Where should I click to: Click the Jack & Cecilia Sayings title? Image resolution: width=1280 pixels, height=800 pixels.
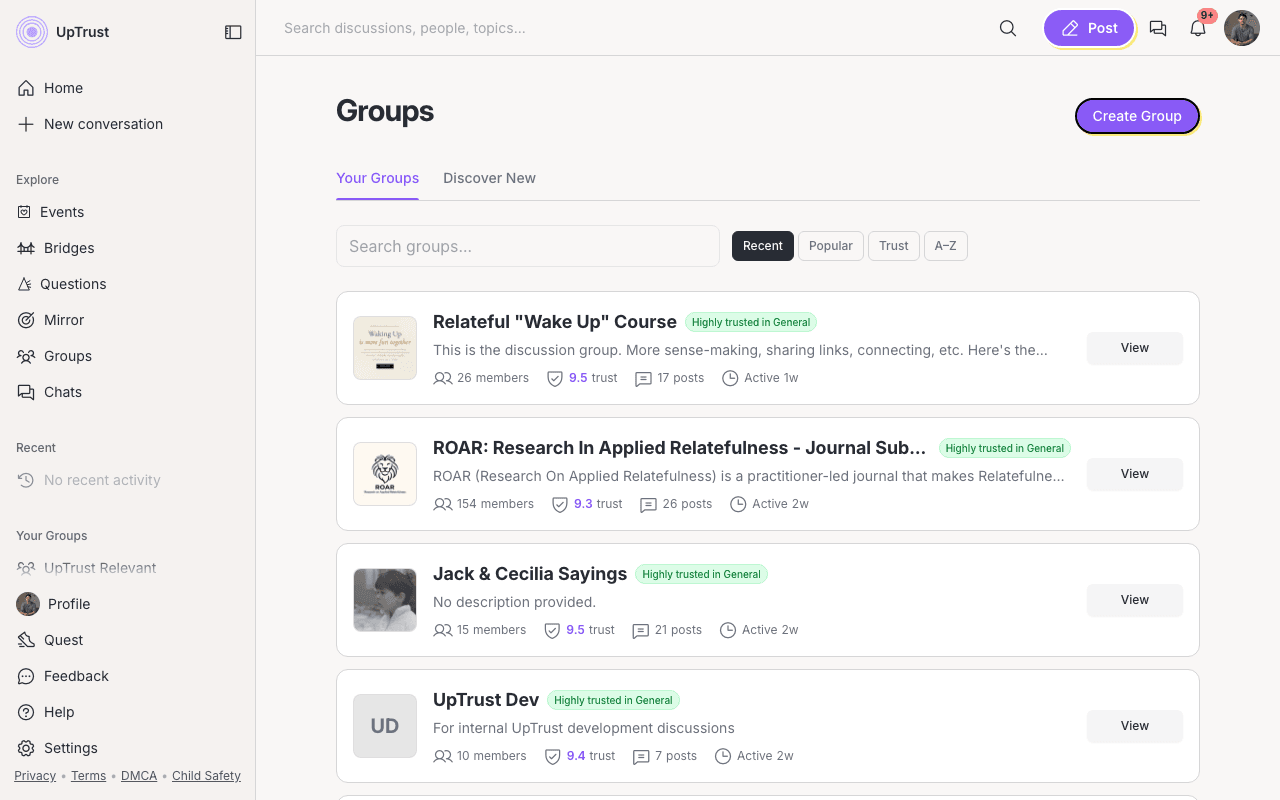530,574
